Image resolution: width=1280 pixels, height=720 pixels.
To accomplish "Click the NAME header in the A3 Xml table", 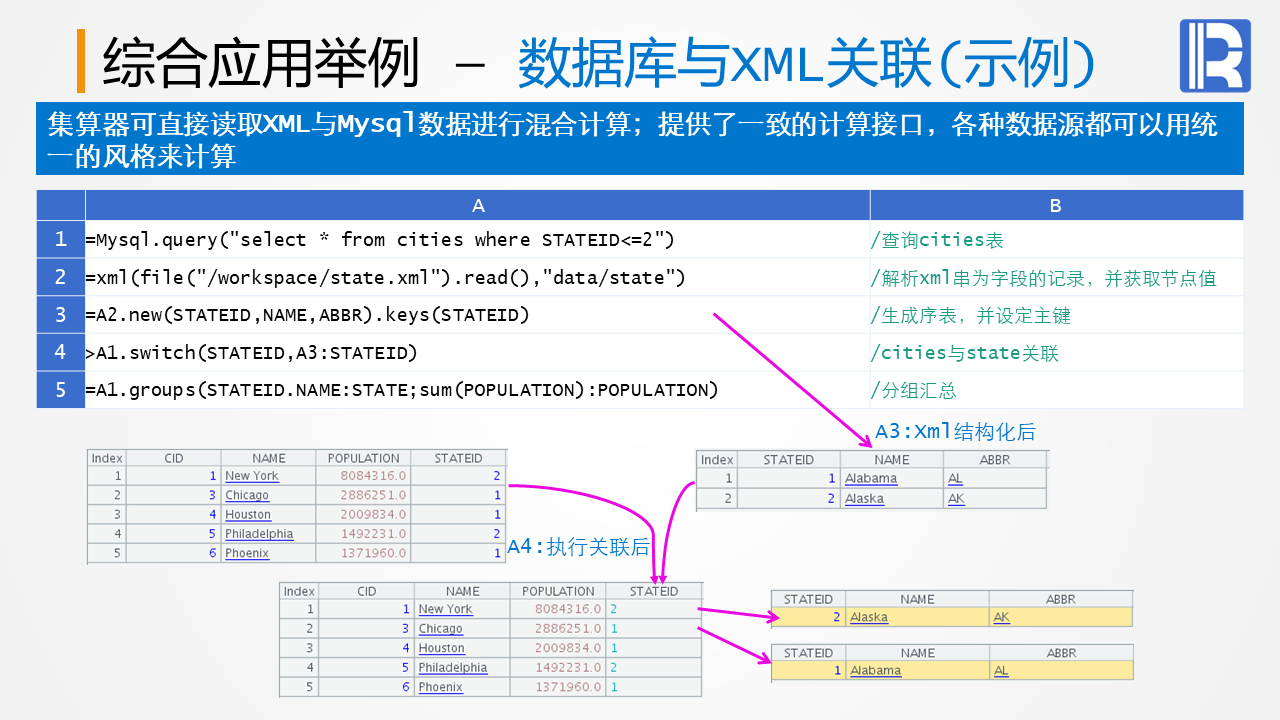I will click(x=891, y=460).
